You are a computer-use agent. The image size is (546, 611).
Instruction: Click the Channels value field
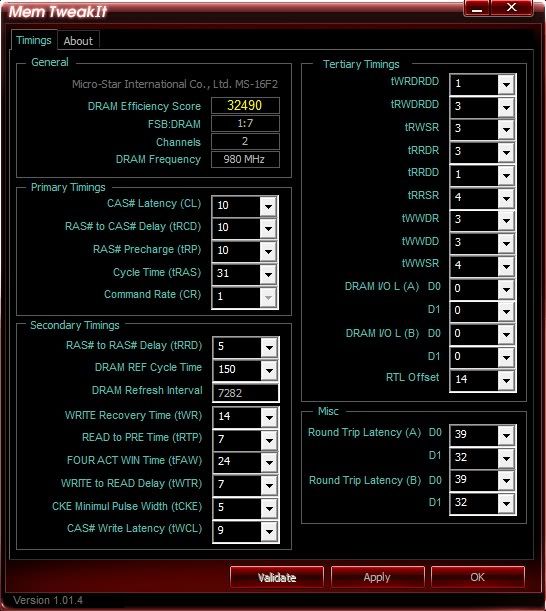coord(245,142)
